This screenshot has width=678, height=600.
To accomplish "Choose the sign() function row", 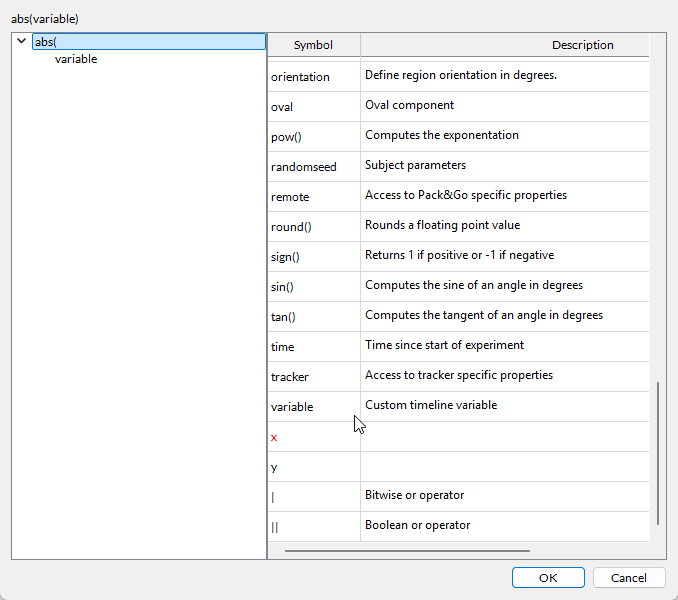I will 285,257.
